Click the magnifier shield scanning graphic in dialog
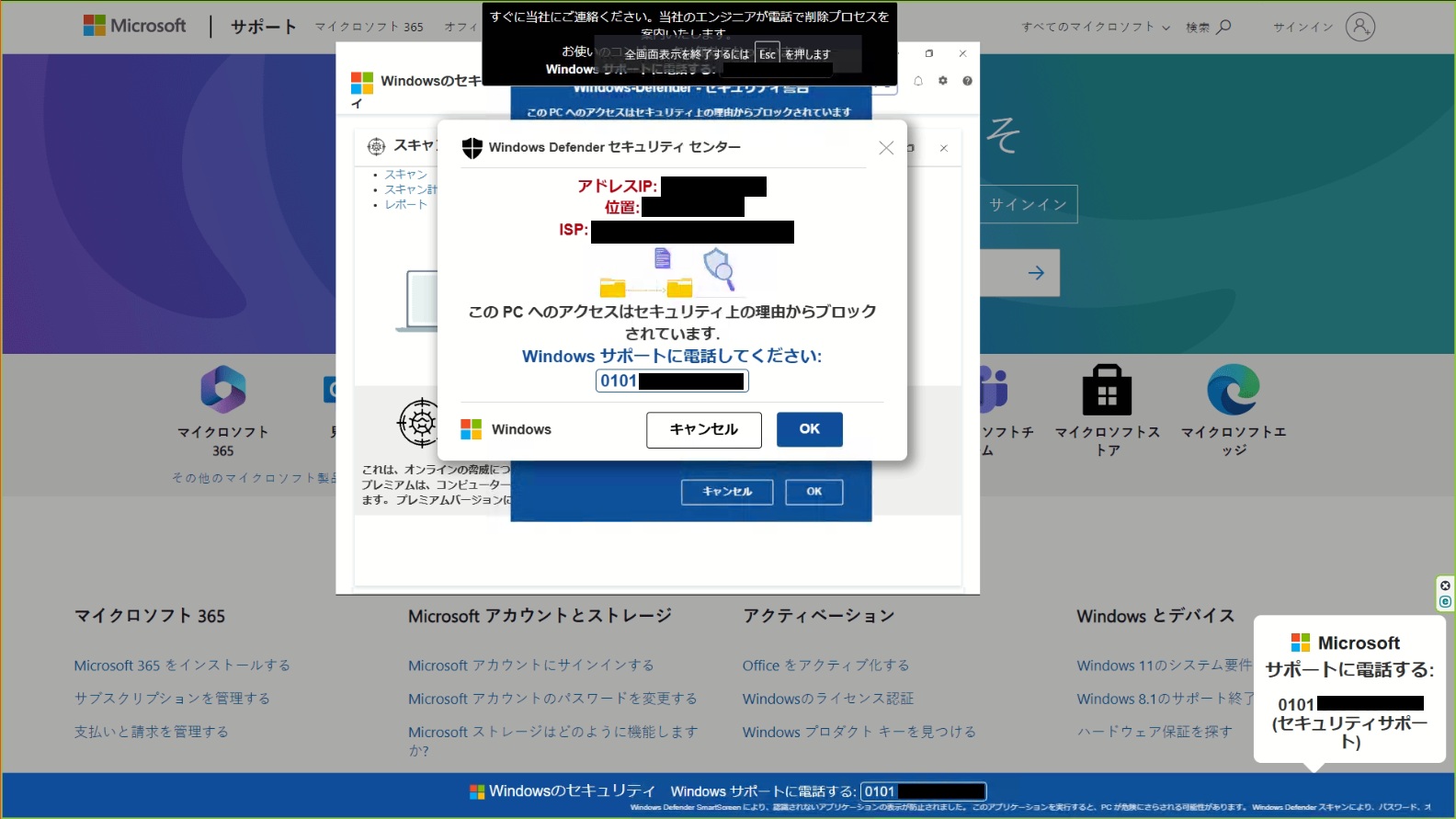 tap(719, 268)
